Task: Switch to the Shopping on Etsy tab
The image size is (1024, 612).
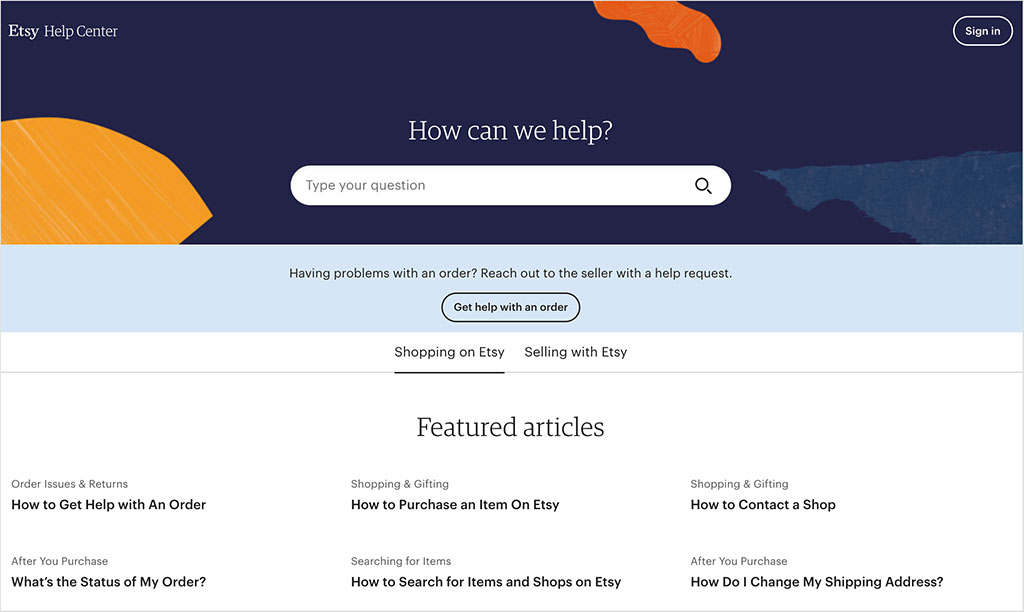Action: click(449, 352)
